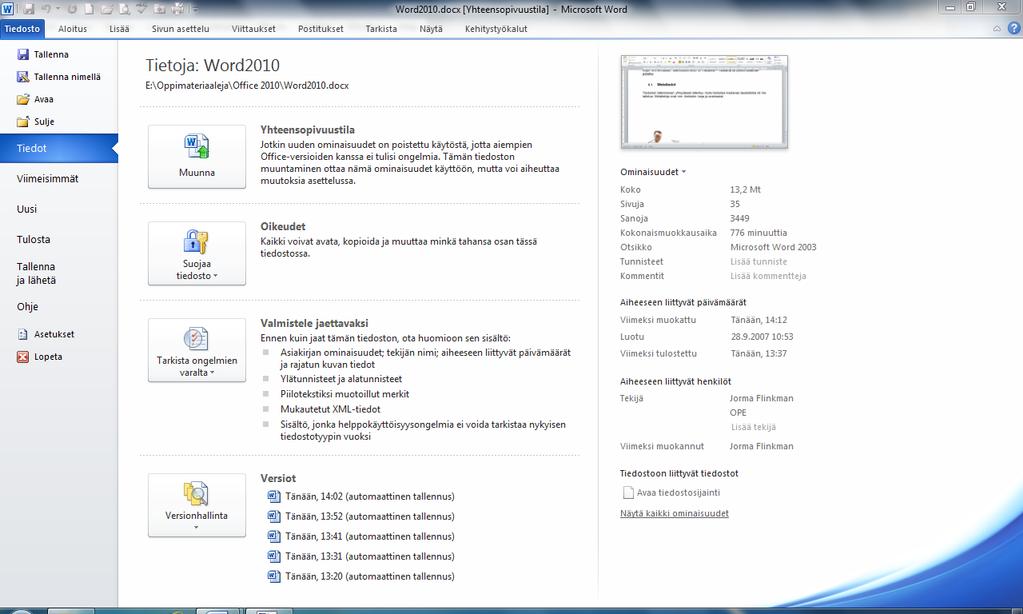
Task: Click the Redo icon in quick access toolbar
Action: click(72, 9)
